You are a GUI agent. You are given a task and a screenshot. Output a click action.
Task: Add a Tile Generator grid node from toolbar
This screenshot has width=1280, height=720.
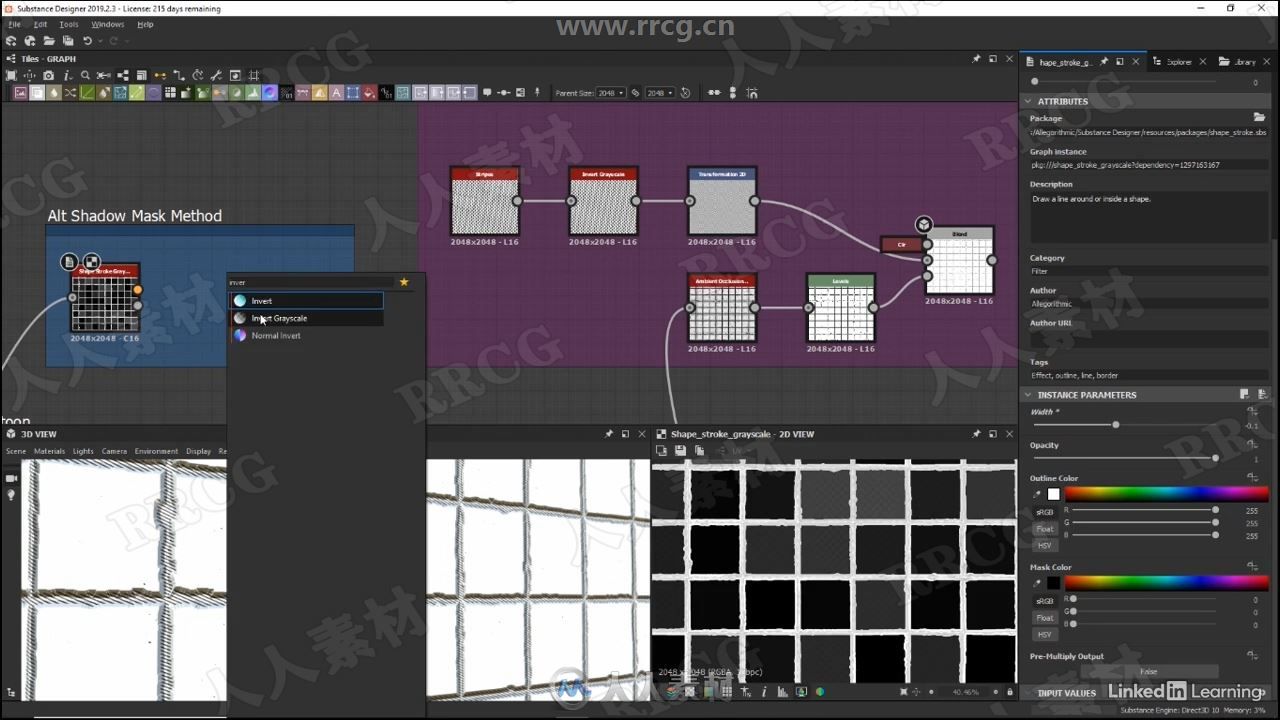click(170, 93)
